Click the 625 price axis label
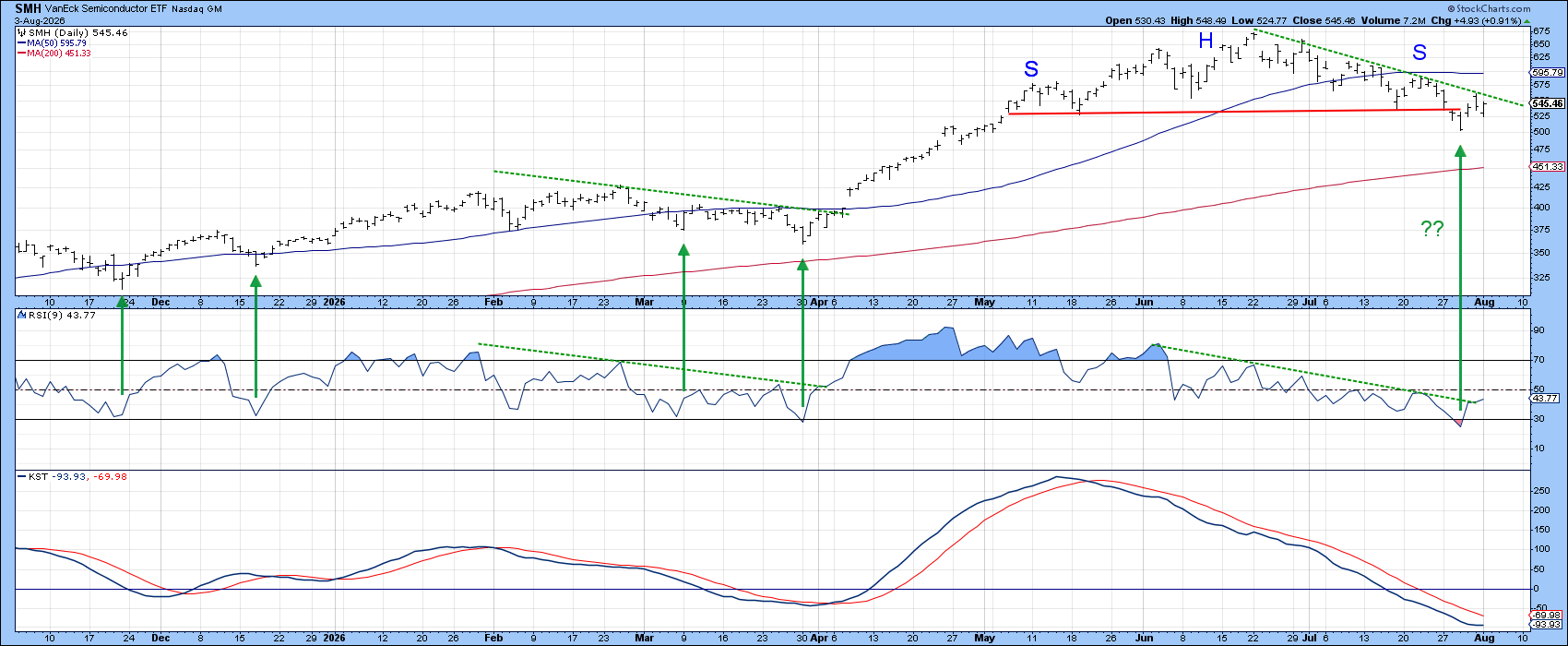1568x646 pixels. coord(1541,56)
